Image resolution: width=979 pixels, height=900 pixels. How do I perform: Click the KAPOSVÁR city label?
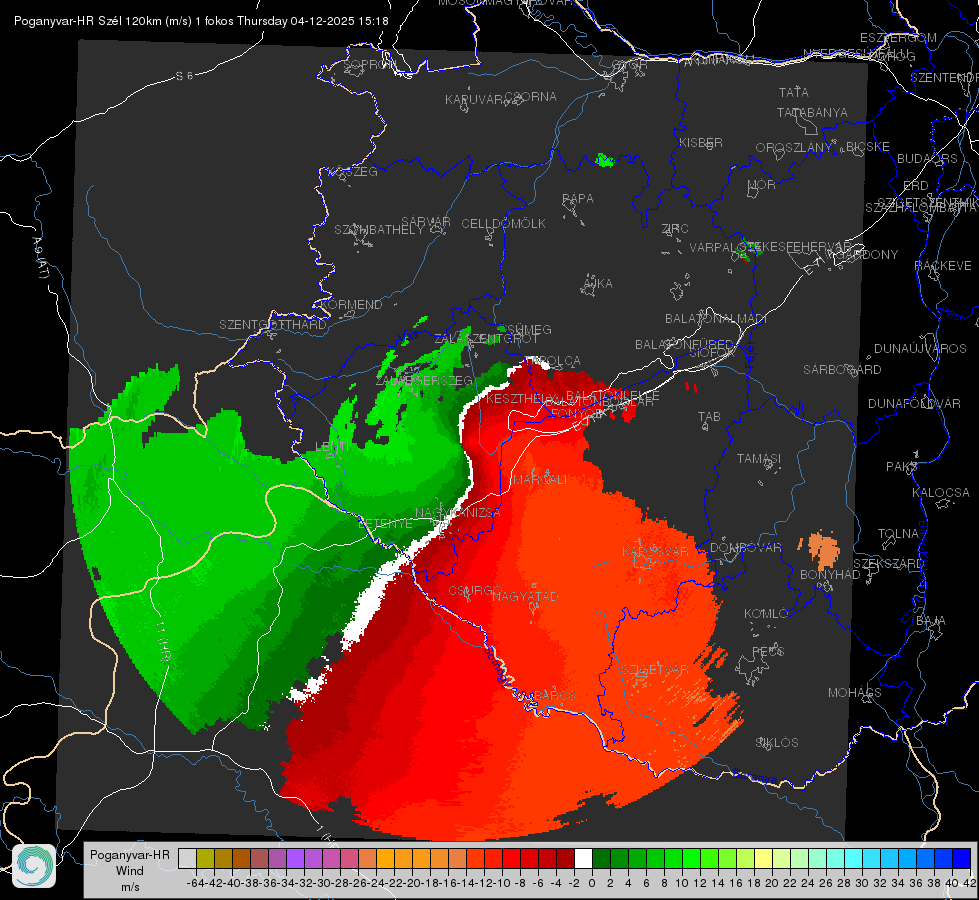click(x=655, y=551)
